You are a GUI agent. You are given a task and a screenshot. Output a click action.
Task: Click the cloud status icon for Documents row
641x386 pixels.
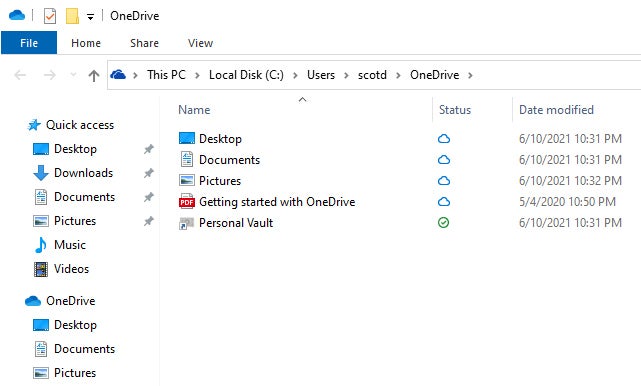444,159
